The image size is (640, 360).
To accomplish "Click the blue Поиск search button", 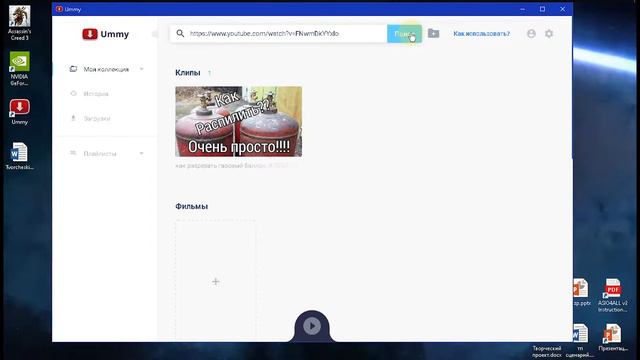I will [x=404, y=33].
